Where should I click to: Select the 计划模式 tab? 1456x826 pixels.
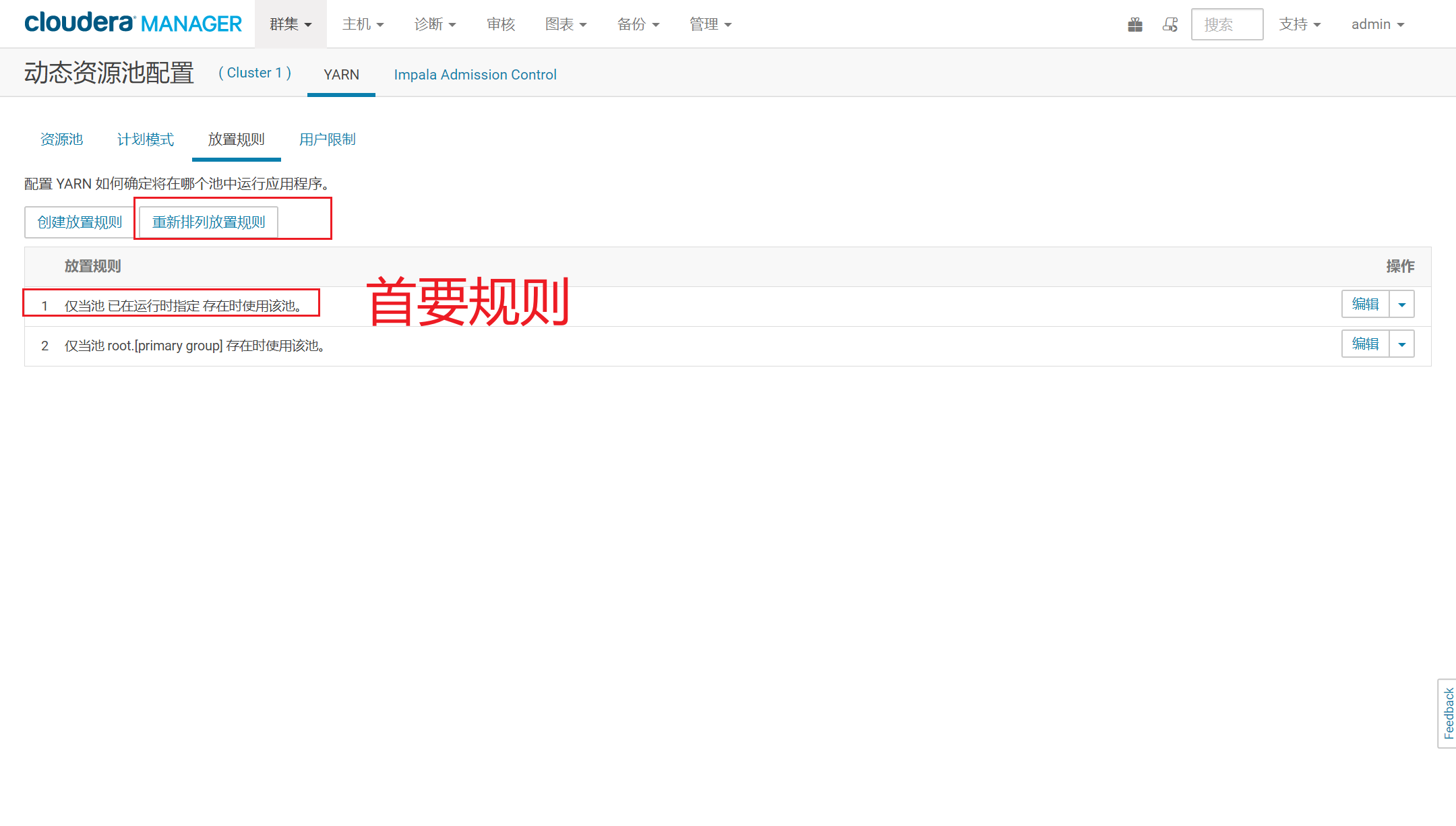pyautogui.click(x=146, y=139)
